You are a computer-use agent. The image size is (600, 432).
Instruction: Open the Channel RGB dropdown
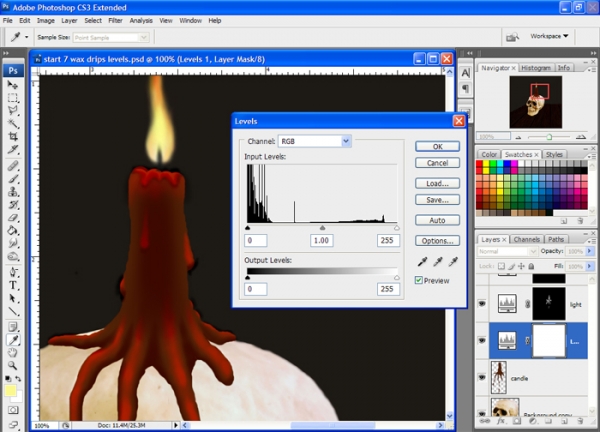pyautogui.click(x=346, y=141)
